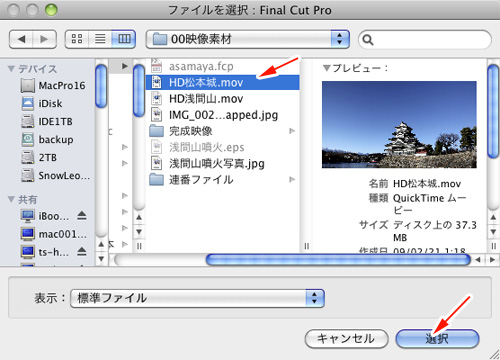
Task: Click the 選択 button
Action: coord(437,339)
